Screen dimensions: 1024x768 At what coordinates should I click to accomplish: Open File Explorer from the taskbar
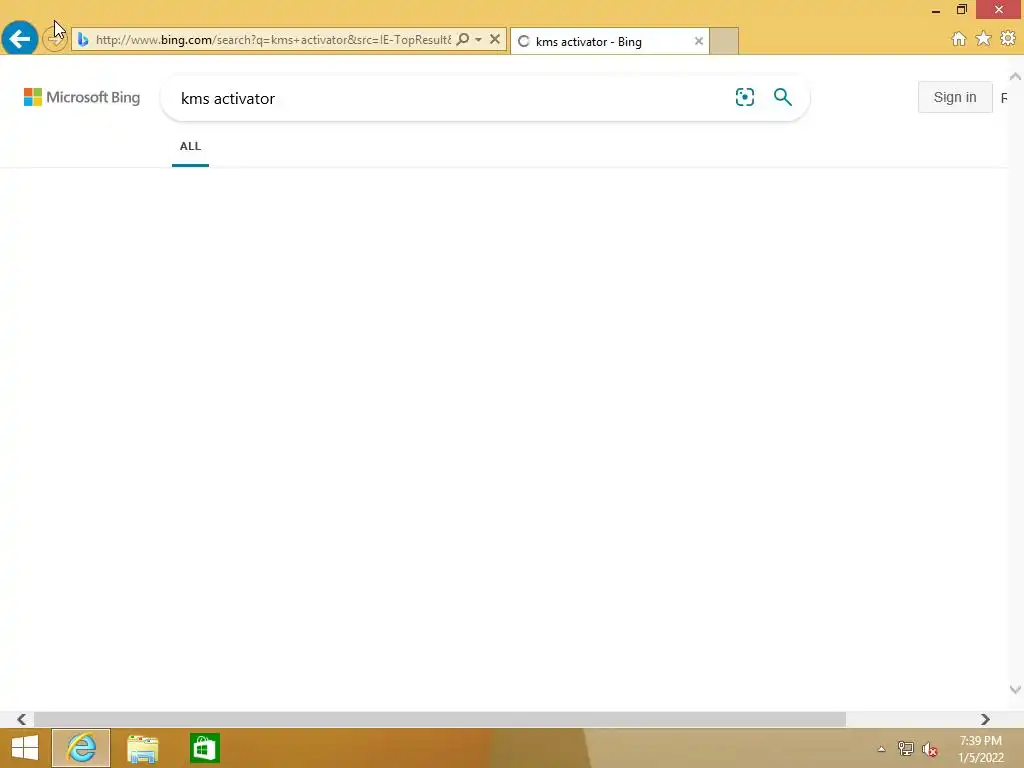click(x=142, y=748)
